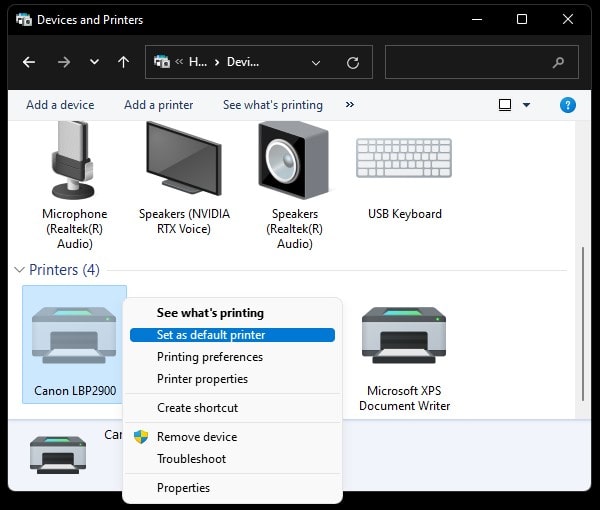Choose Troubleshoot in context menu

(233, 459)
